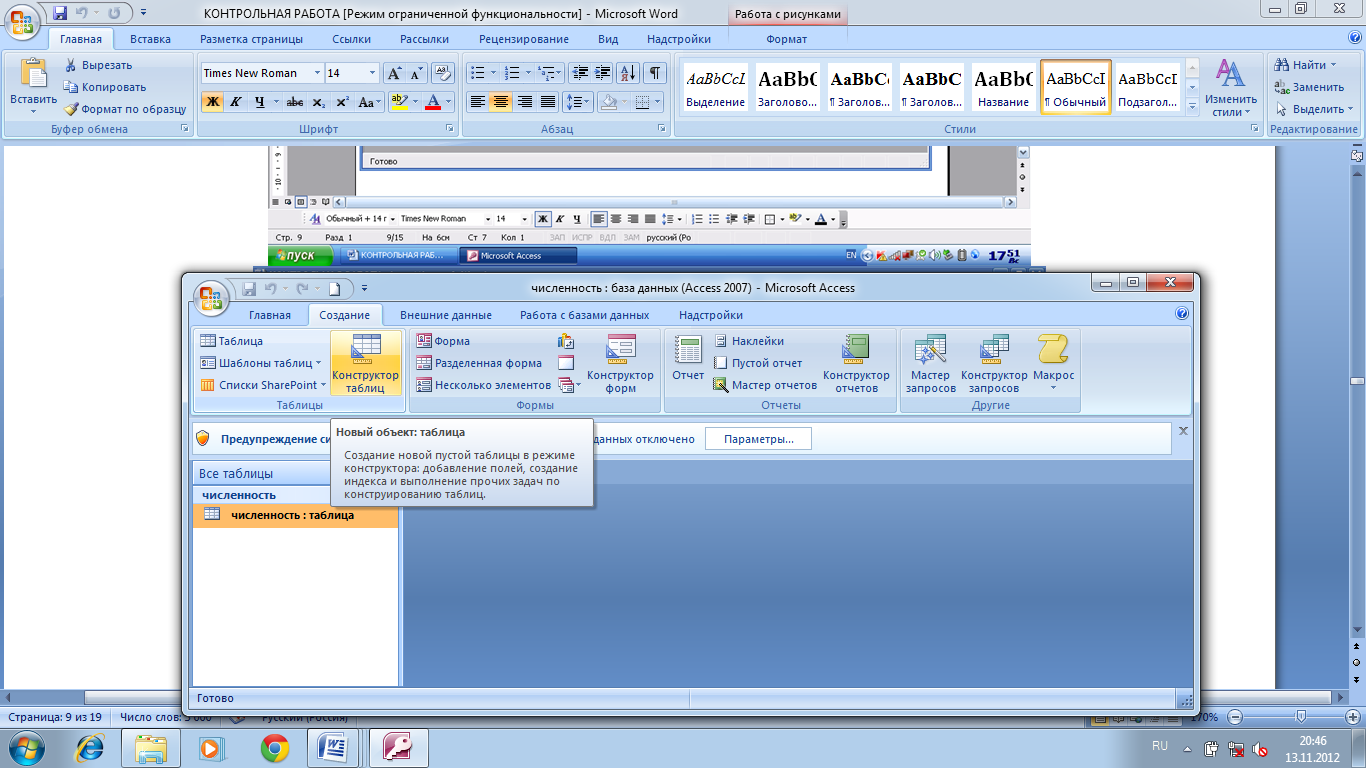Open the Выделить selection menu
The image size is (1366, 768).
tap(1315, 109)
